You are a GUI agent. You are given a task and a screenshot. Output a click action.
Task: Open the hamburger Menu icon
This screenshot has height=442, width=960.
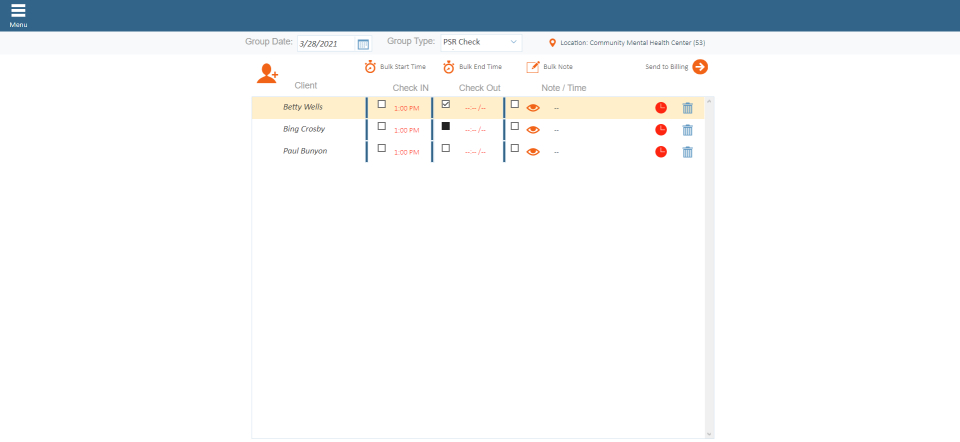point(18,11)
